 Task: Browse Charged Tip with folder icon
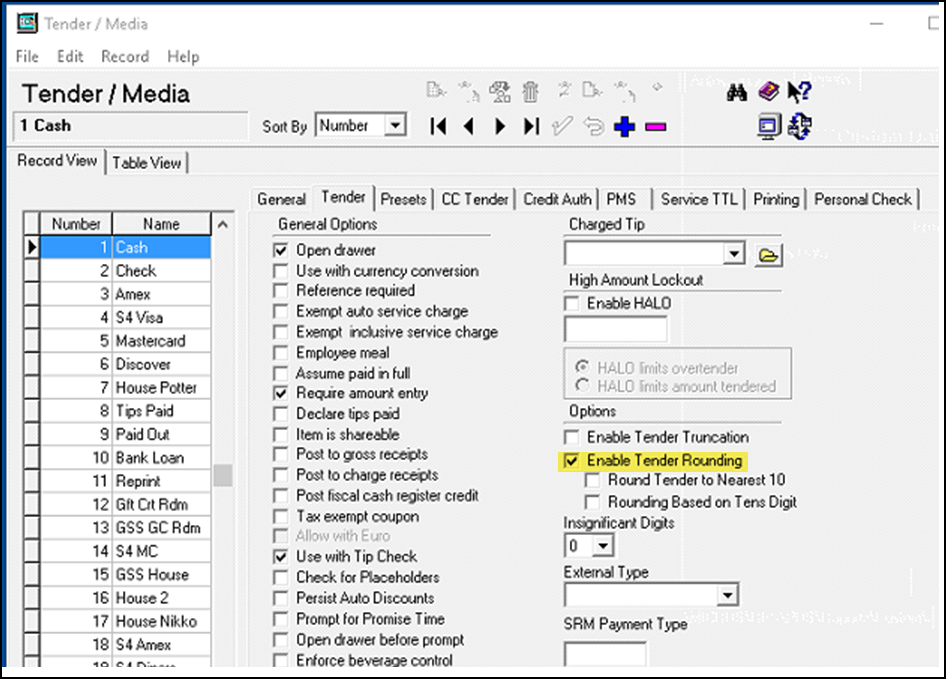(x=767, y=256)
